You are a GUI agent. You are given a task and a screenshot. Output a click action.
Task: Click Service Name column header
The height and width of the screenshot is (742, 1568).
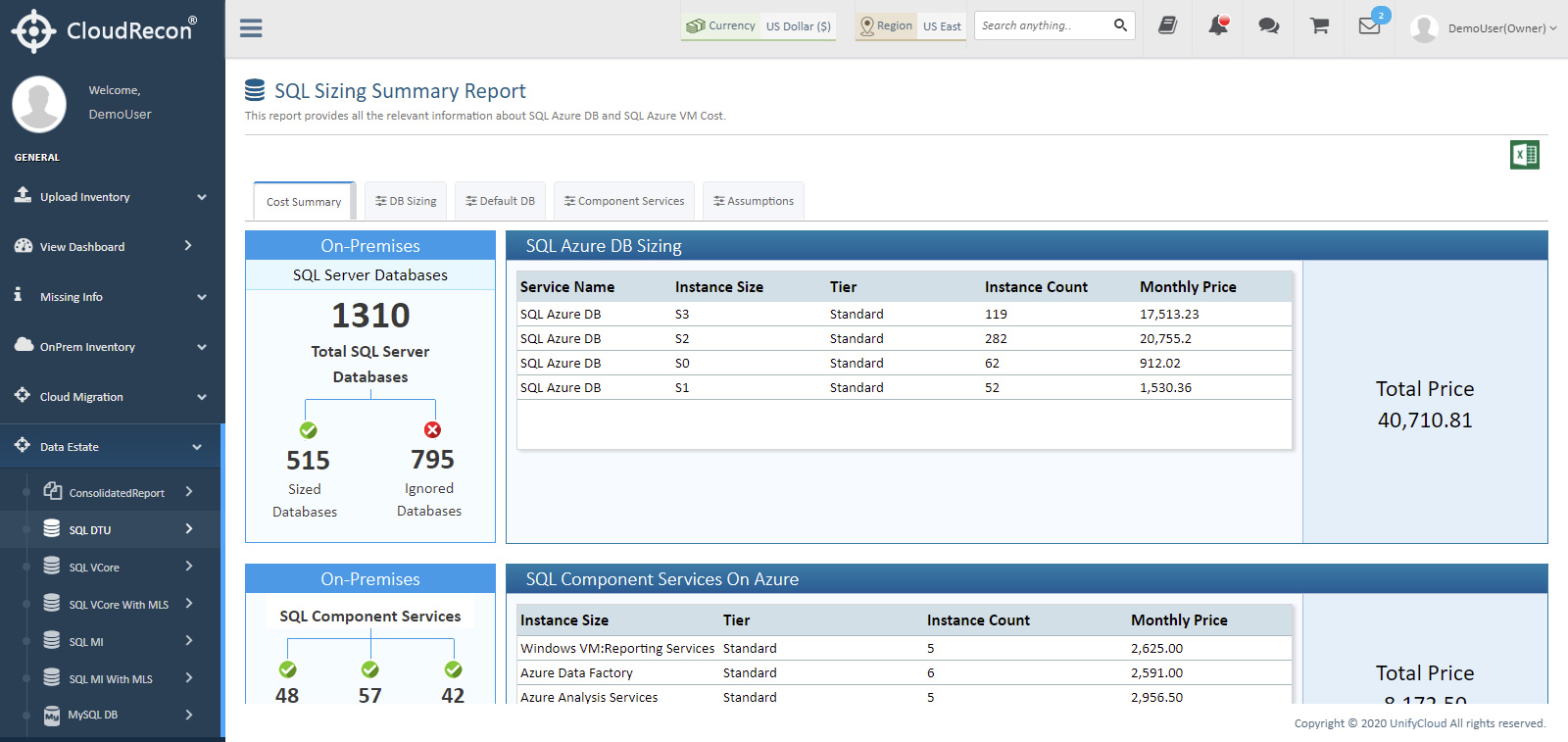[567, 287]
